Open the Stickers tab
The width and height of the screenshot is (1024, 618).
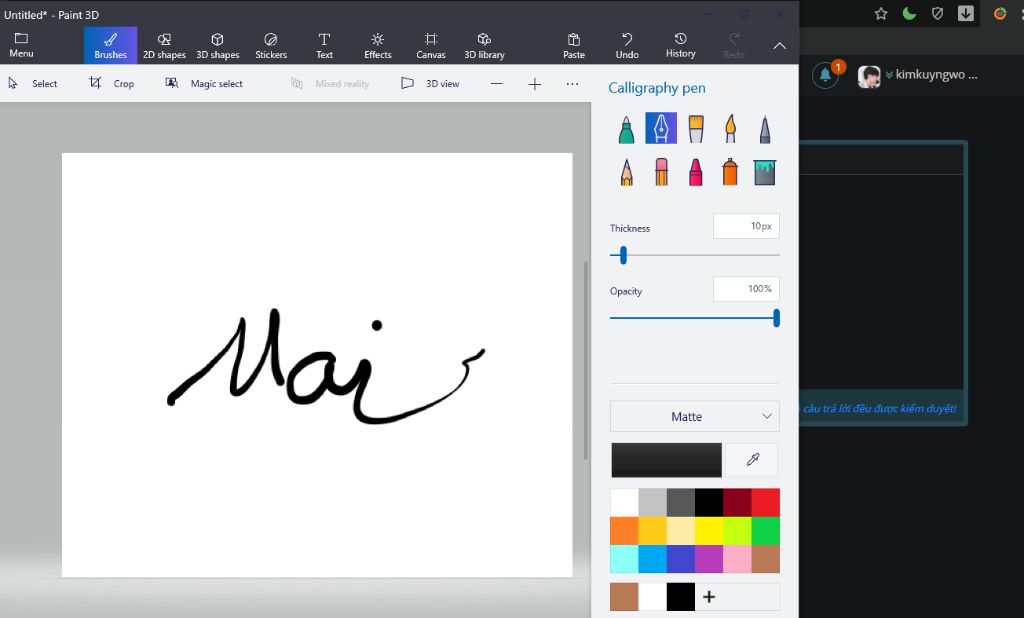point(271,45)
